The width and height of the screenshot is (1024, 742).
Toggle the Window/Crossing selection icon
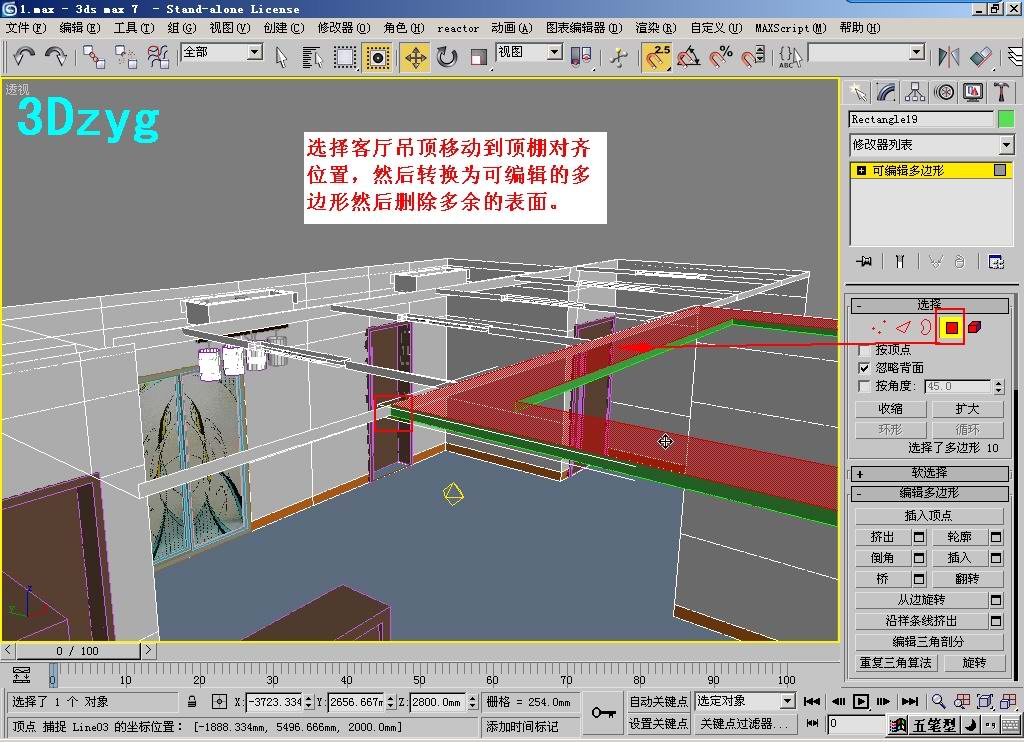tap(377, 57)
